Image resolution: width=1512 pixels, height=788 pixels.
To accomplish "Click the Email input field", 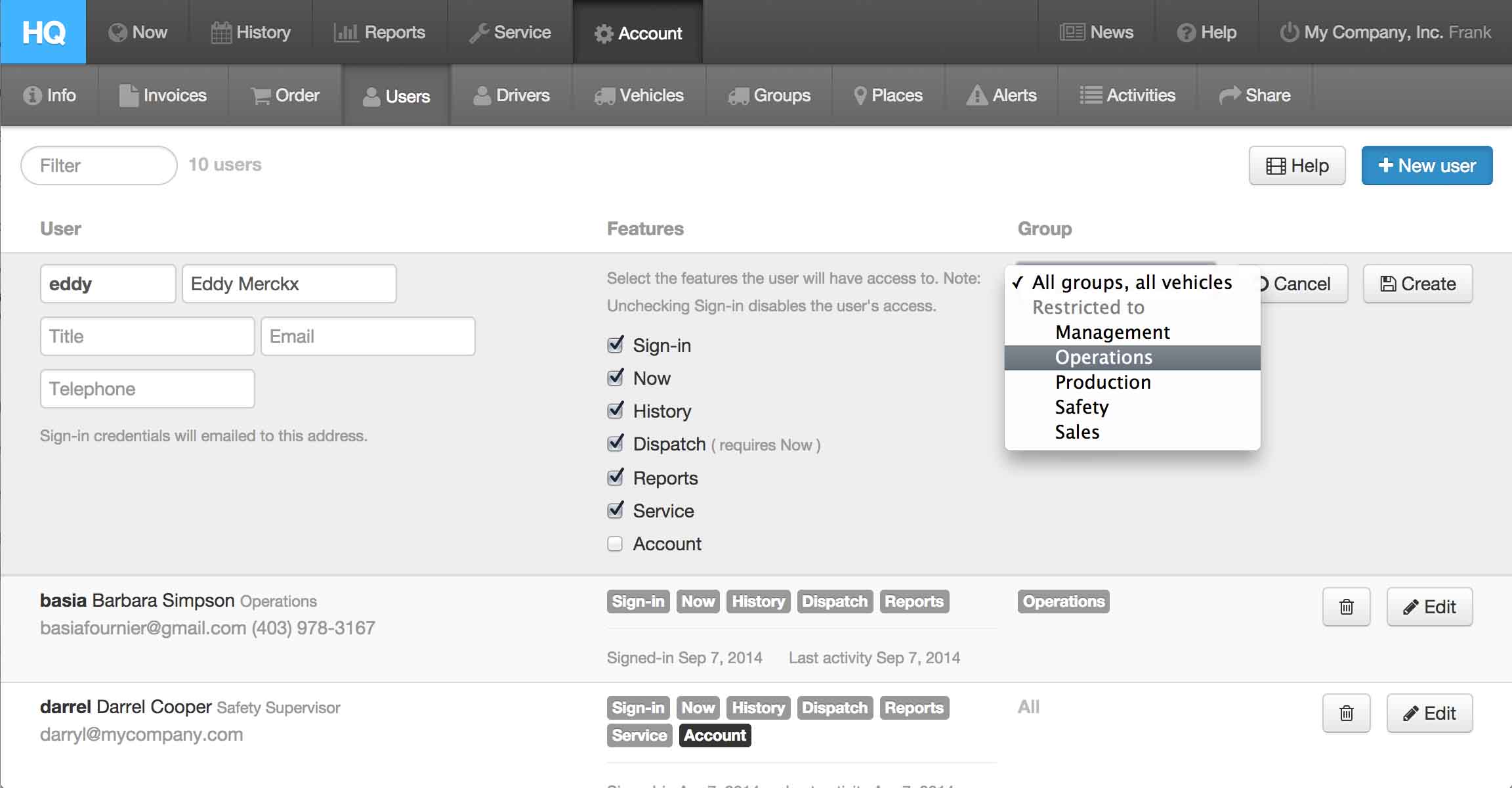I will pos(367,336).
